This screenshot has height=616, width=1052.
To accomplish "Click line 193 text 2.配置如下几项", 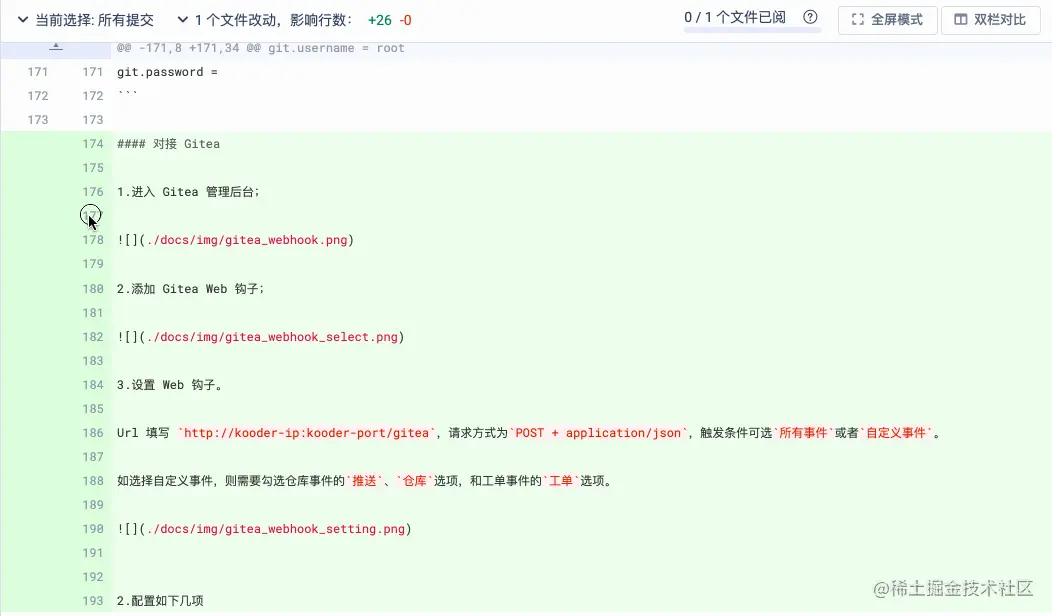I will (x=160, y=601).
